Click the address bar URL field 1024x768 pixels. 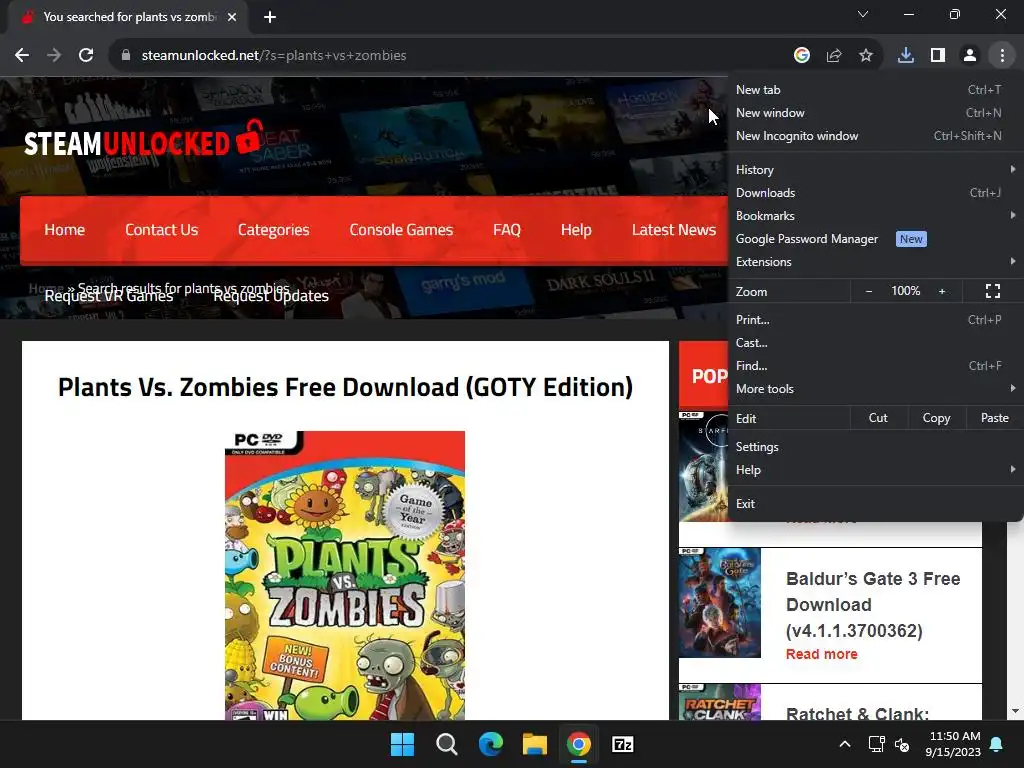point(451,56)
